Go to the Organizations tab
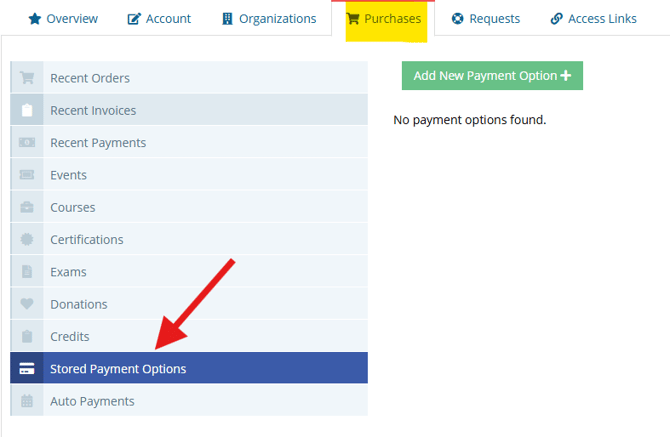This screenshot has height=437, width=670. (x=268, y=19)
